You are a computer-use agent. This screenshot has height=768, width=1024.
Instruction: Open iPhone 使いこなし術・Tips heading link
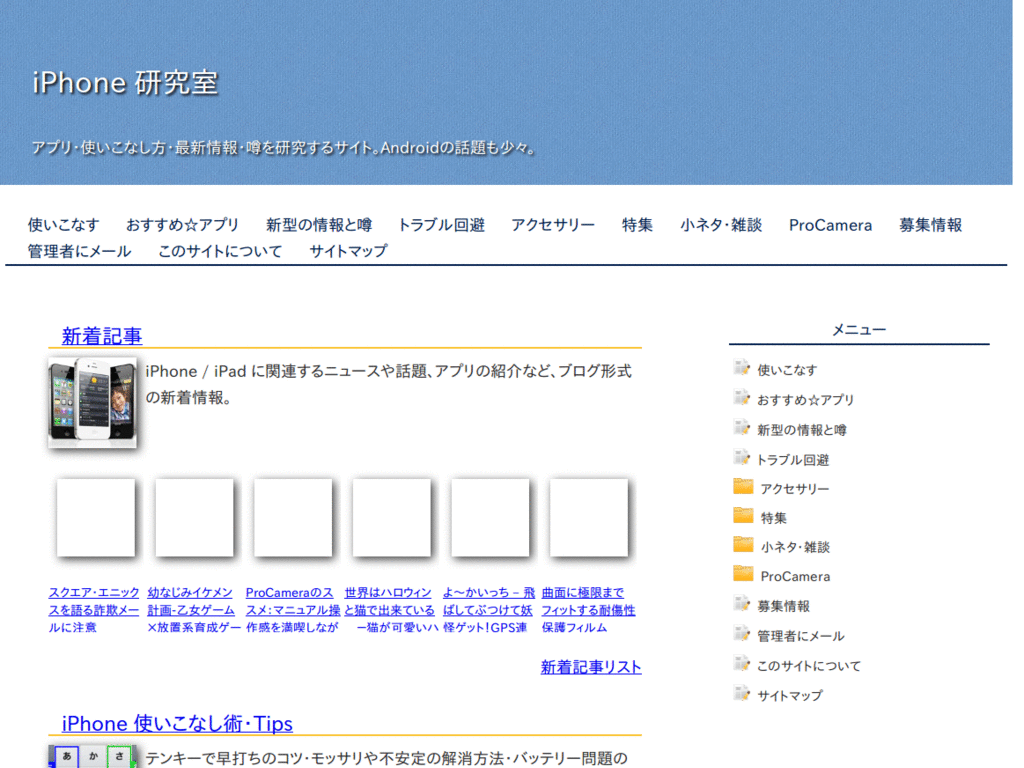[177, 724]
